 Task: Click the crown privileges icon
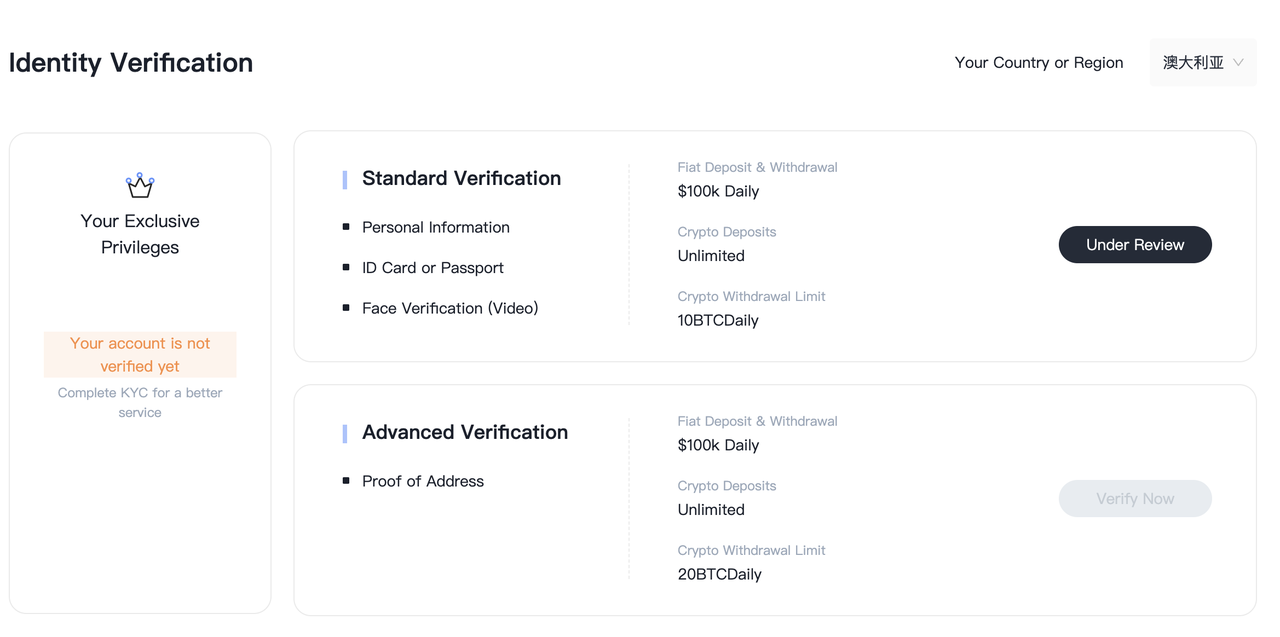140,185
